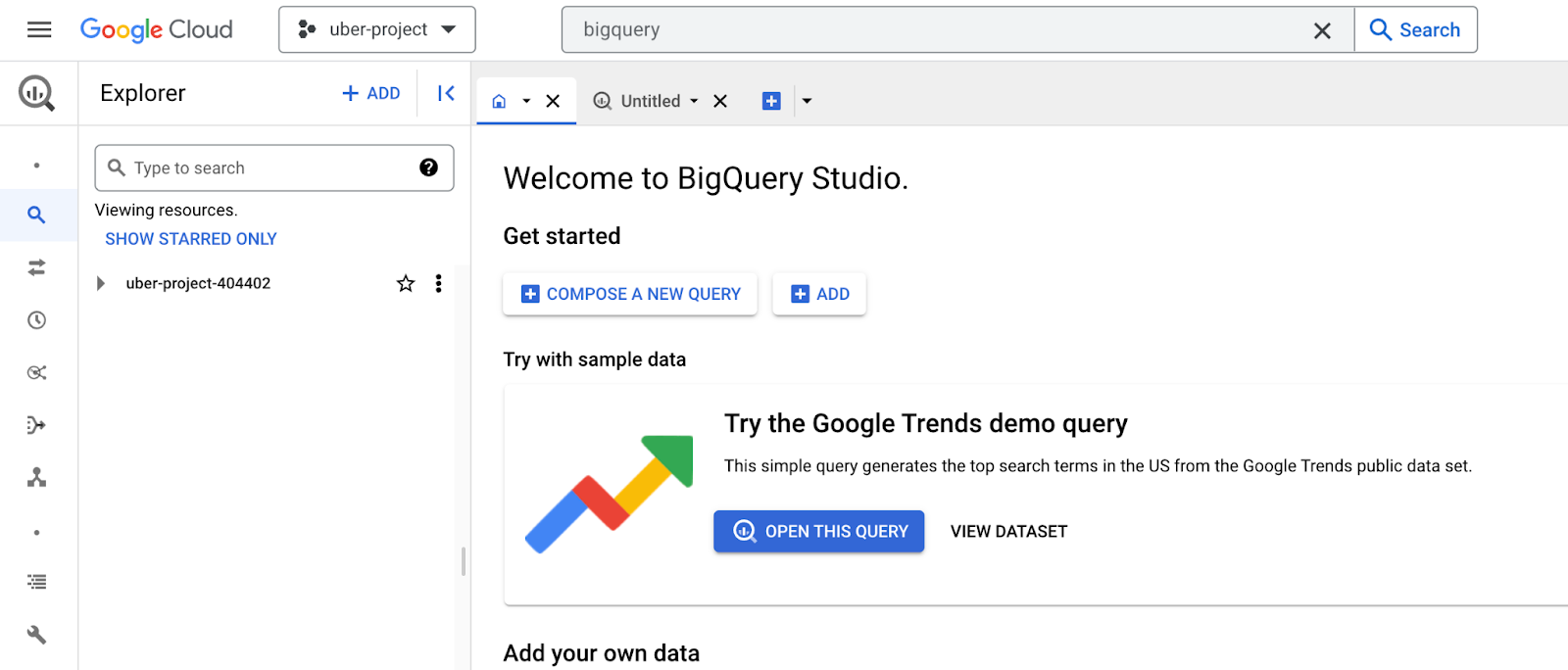The height and width of the screenshot is (670, 1568).
Task: Star the uber-project-404402 project
Action: 406,284
